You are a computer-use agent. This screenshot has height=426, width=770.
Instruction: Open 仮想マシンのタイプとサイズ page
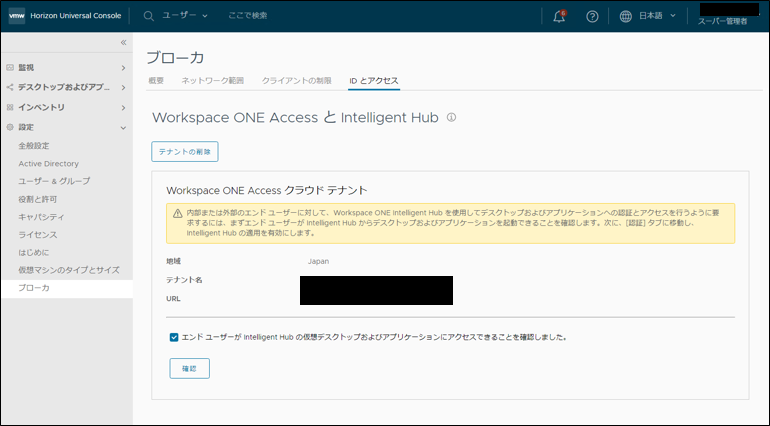69,270
